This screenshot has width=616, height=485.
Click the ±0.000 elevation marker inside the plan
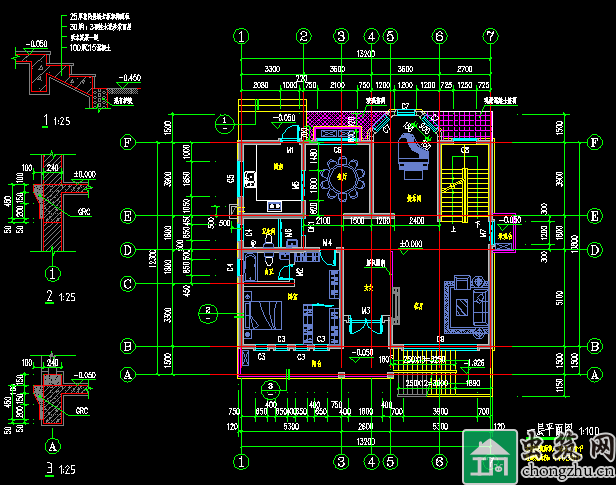tap(410, 244)
